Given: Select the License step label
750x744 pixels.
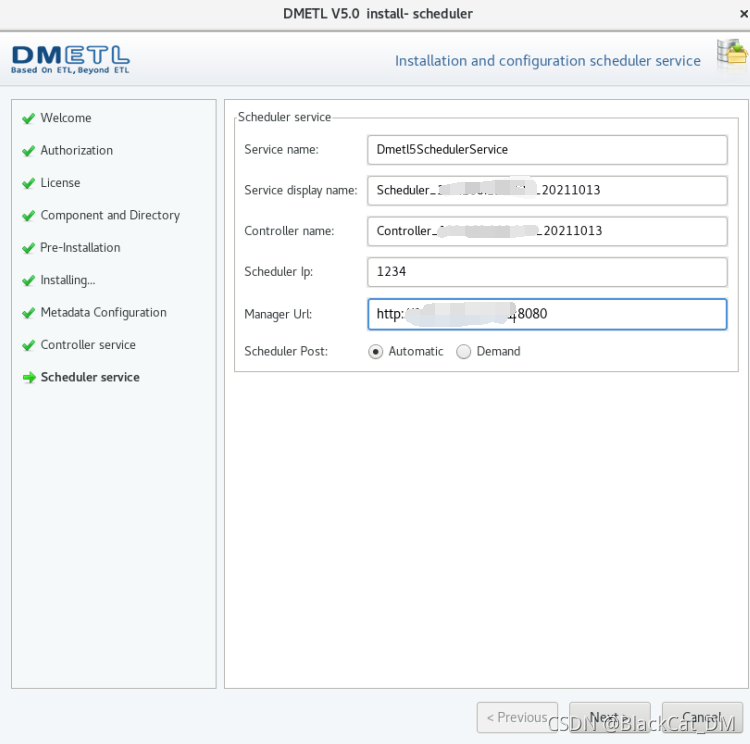Looking at the screenshot, I should coord(60,183).
